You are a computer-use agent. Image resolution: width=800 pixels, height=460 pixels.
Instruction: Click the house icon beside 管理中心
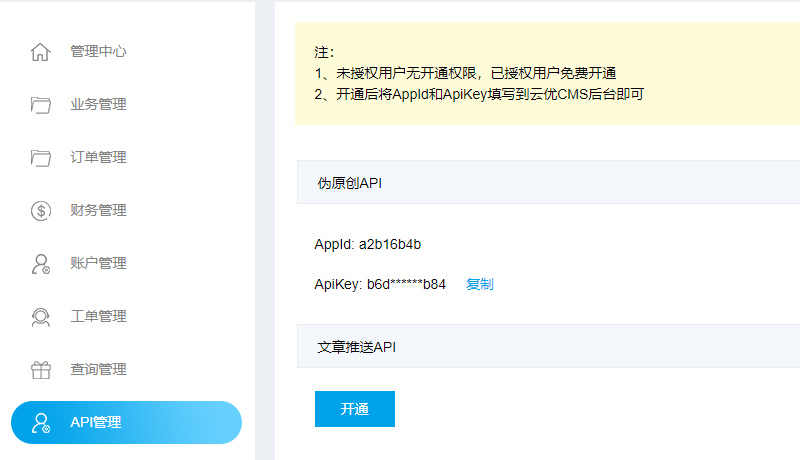[x=41, y=52]
